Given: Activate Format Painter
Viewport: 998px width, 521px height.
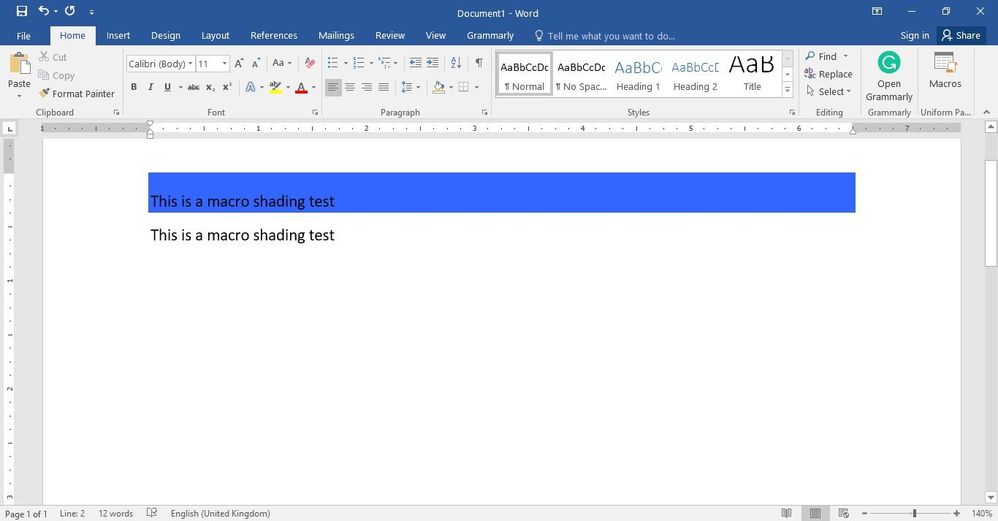Looking at the screenshot, I should click(x=76, y=94).
